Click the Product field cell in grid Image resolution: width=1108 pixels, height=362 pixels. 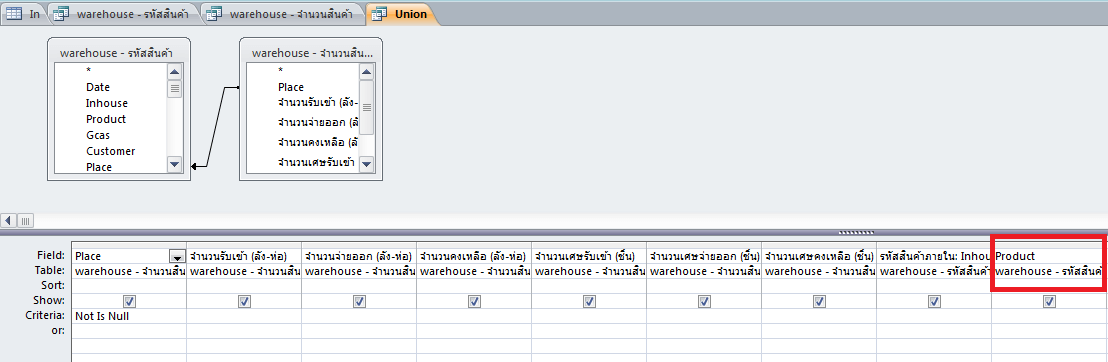pyautogui.click(x=1049, y=256)
